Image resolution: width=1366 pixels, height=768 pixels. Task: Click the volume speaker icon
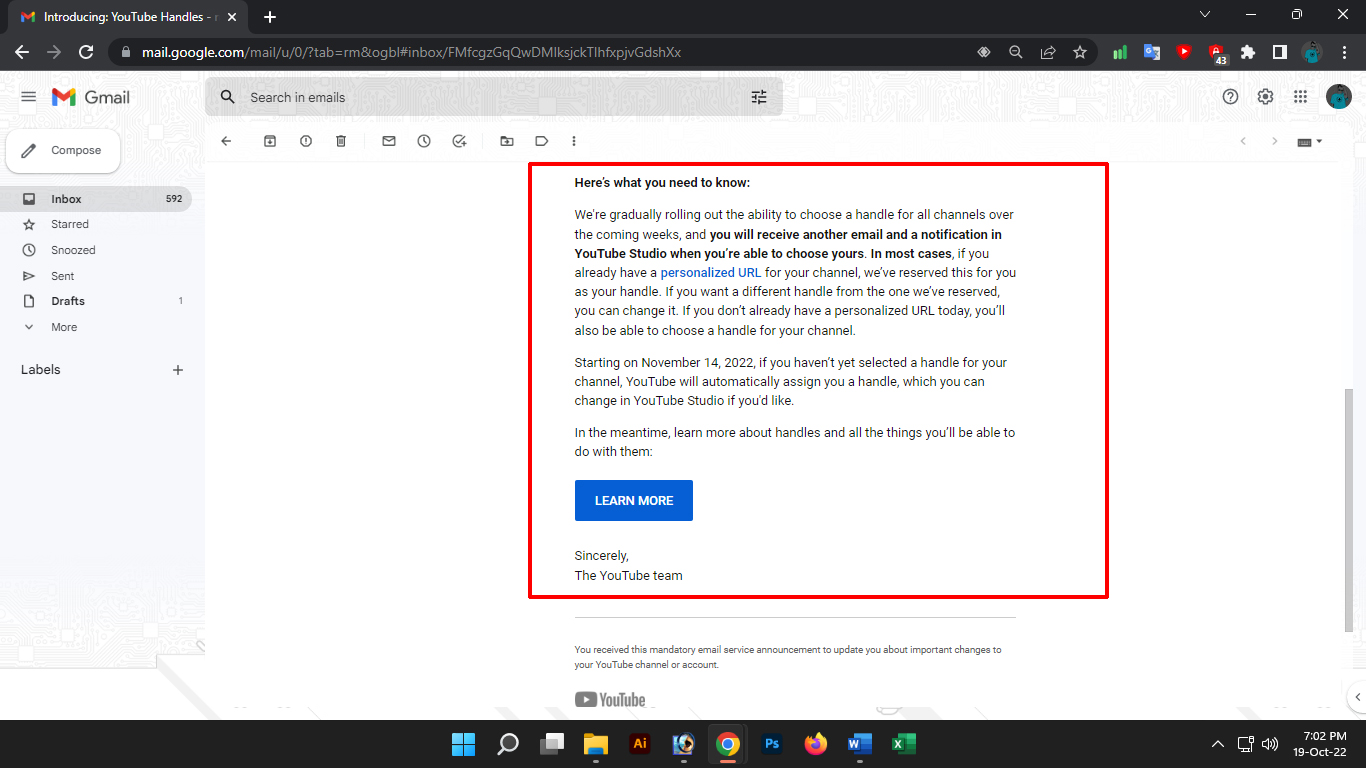[x=1270, y=744]
